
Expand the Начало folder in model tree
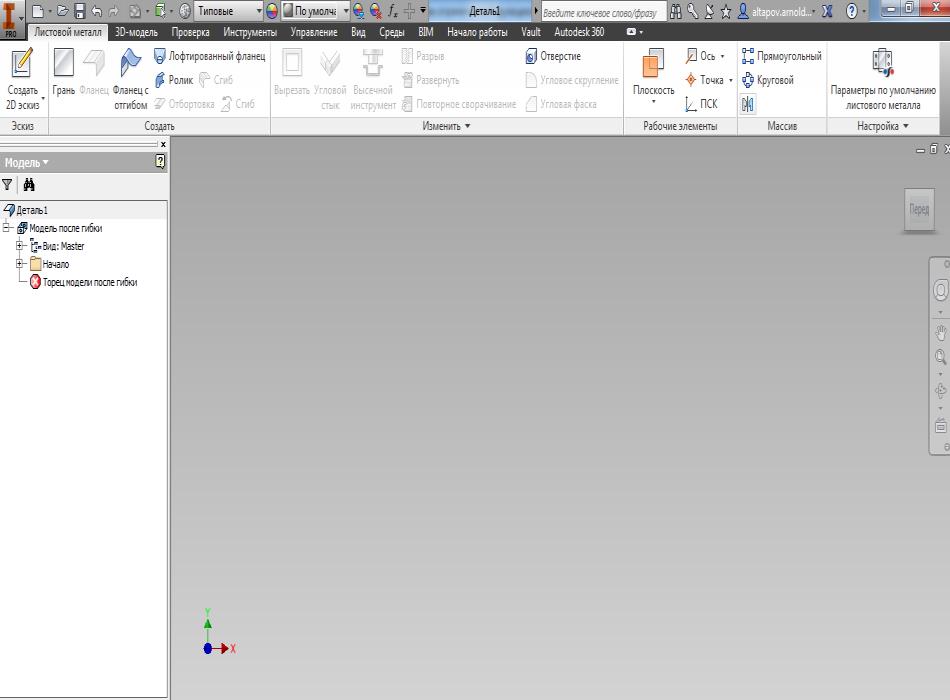pyautogui.click(x=20, y=264)
